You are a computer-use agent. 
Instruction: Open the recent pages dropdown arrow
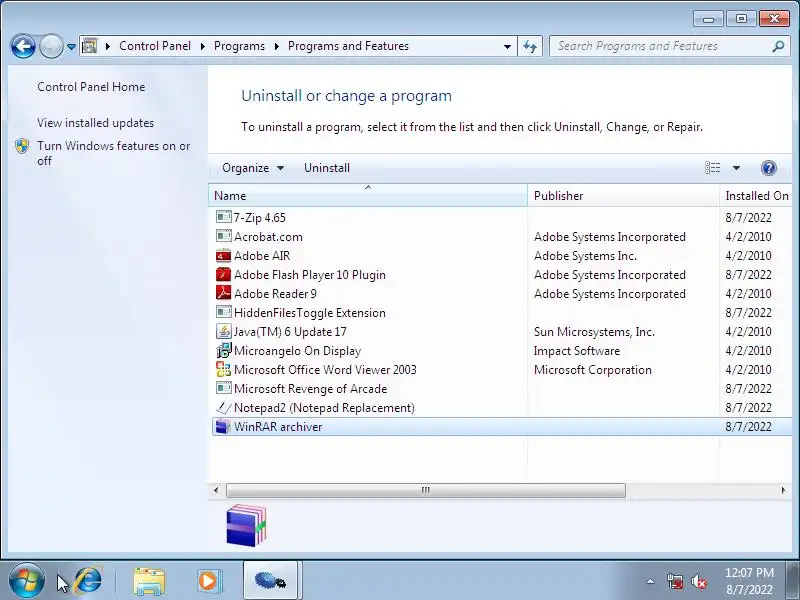[x=71, y=47]
